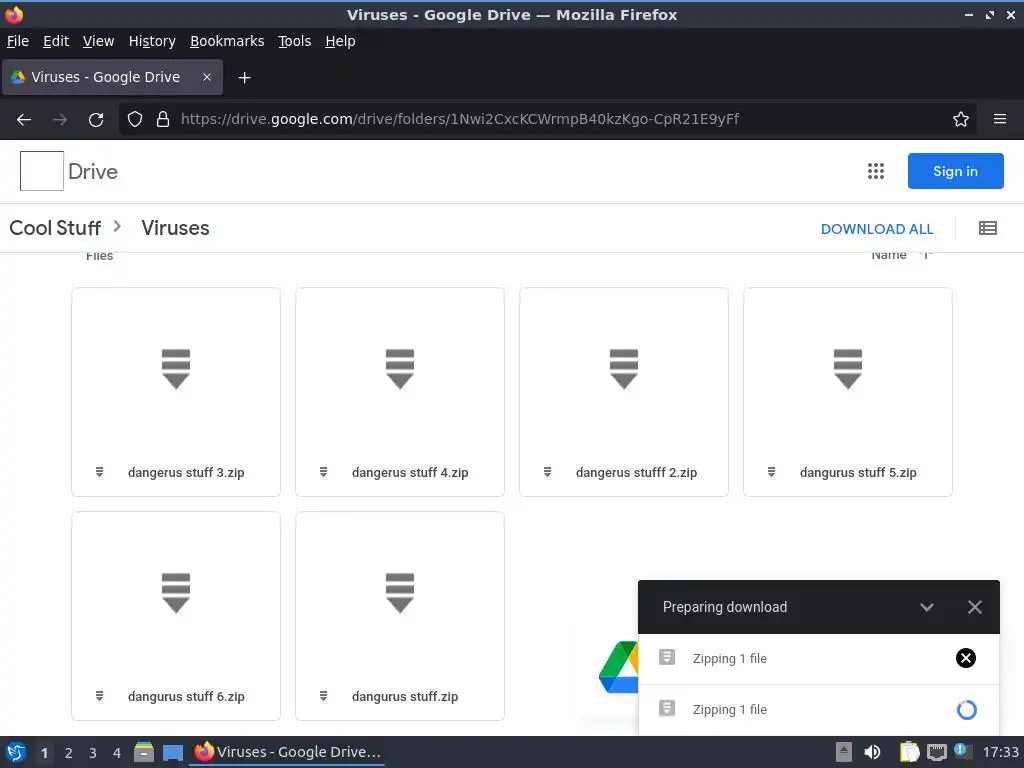The height and width of the screenshot is (768, 1024).
Task: Switch to workspace 1 in taskbar
Action: [x=44, y=753]
